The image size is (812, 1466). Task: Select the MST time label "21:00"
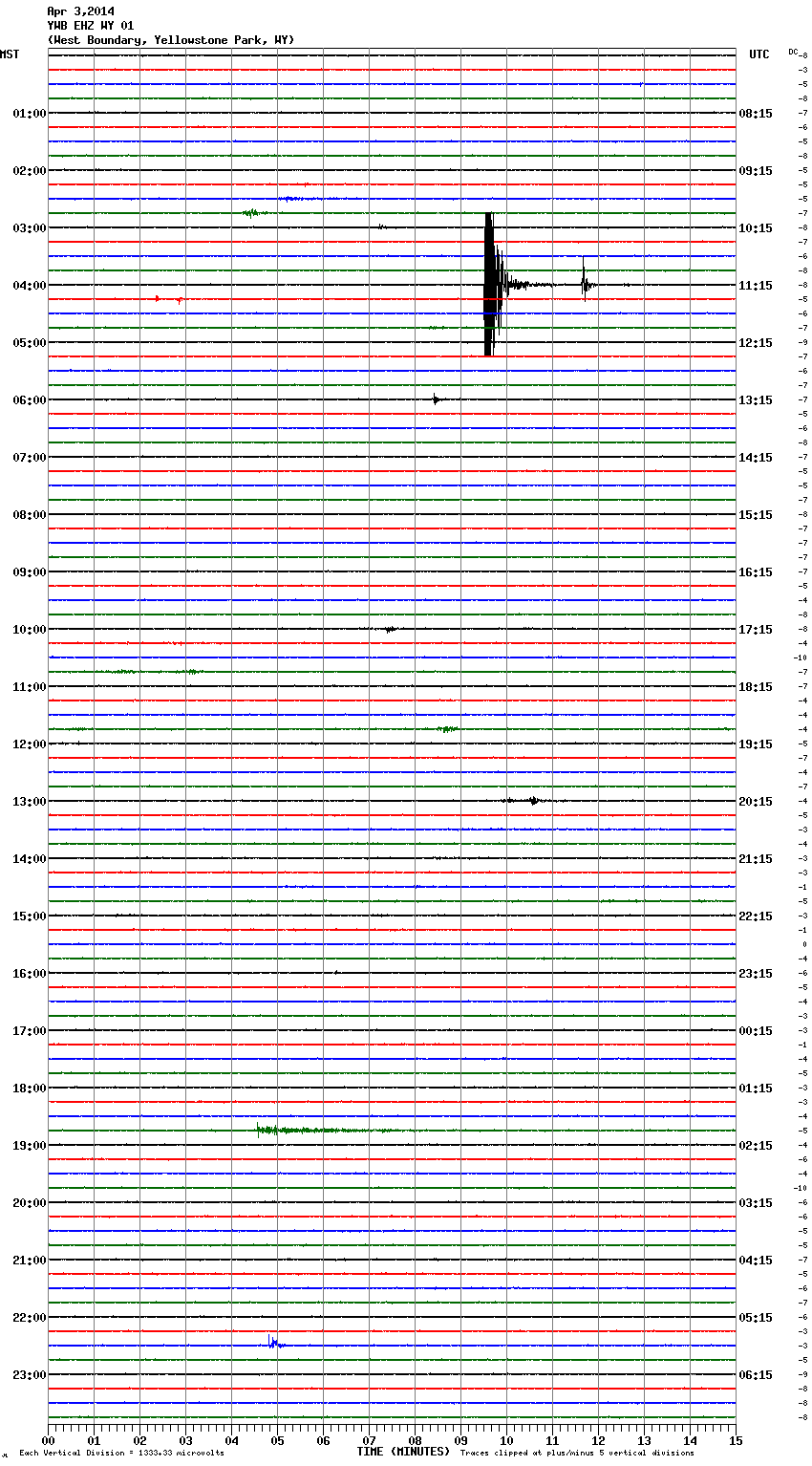tap(29, 1261)
